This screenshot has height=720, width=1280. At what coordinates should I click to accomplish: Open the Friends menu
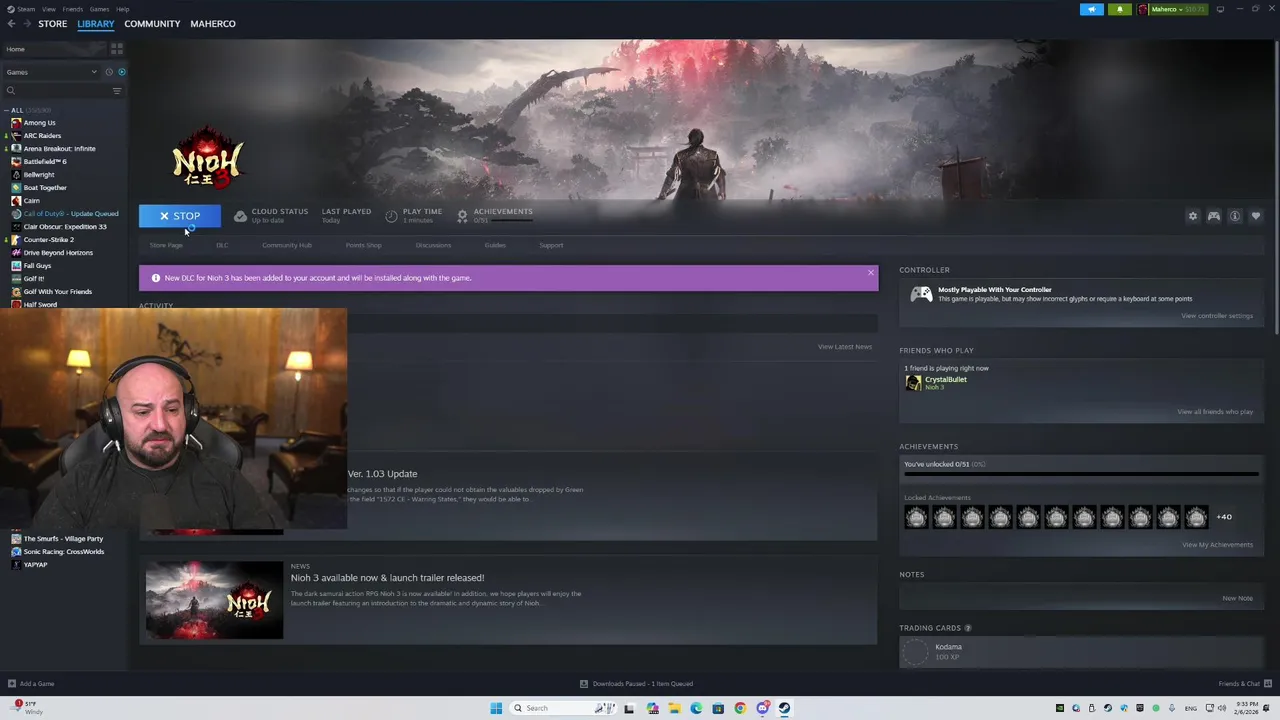coord(72,9)
